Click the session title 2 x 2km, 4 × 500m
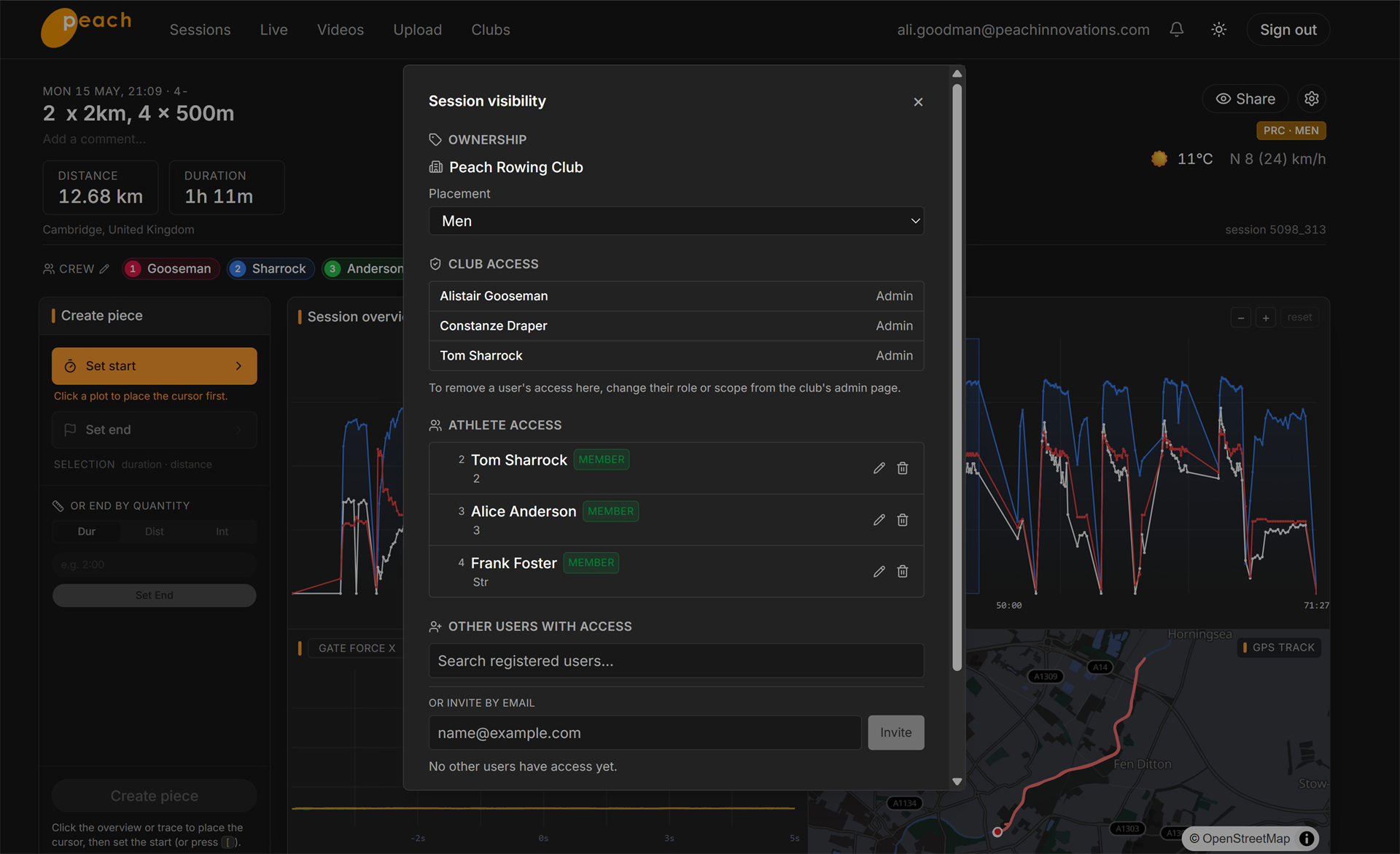 pyautogui.click(x=139, y=114)
